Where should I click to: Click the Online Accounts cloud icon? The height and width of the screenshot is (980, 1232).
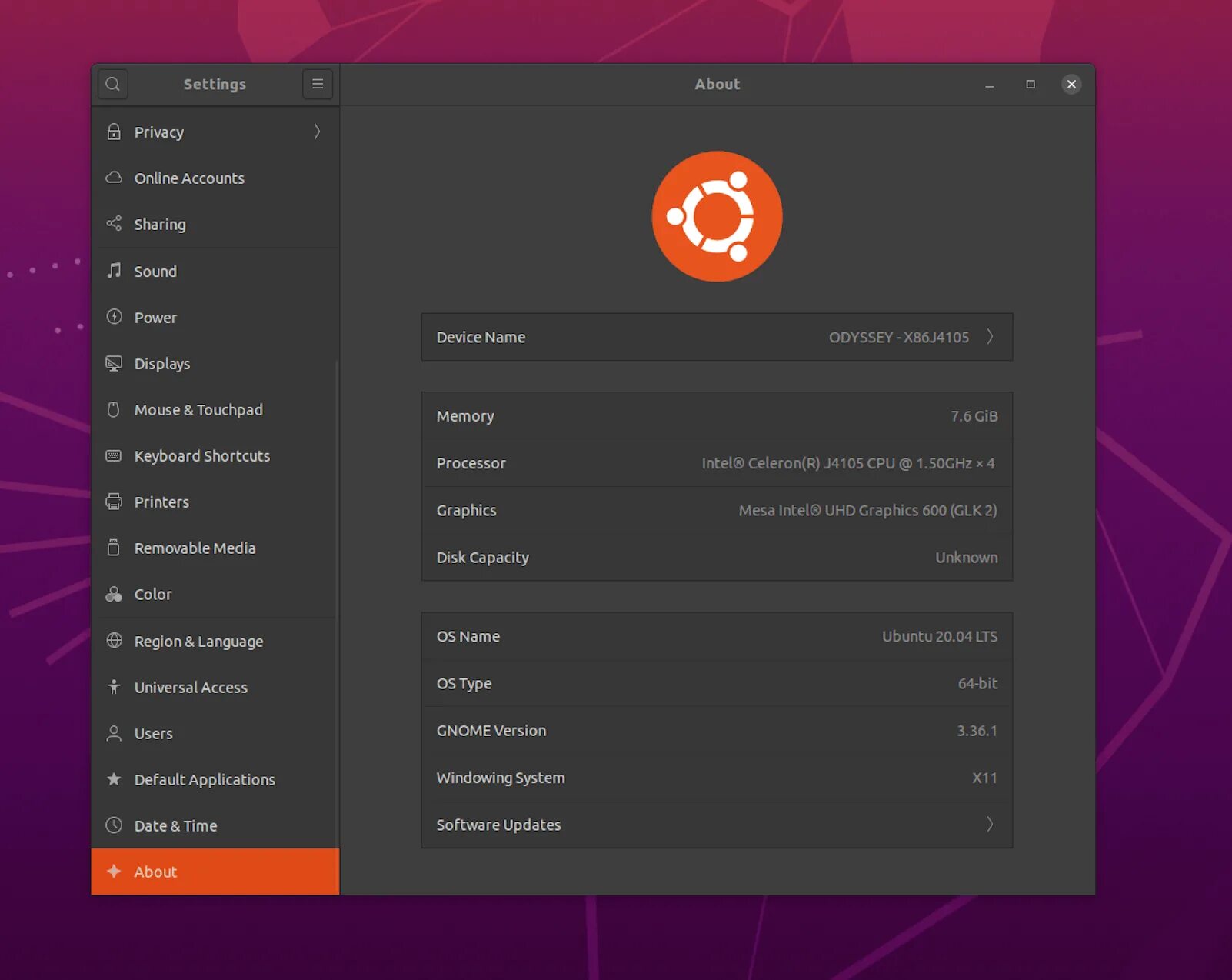(x=114, y=178)
